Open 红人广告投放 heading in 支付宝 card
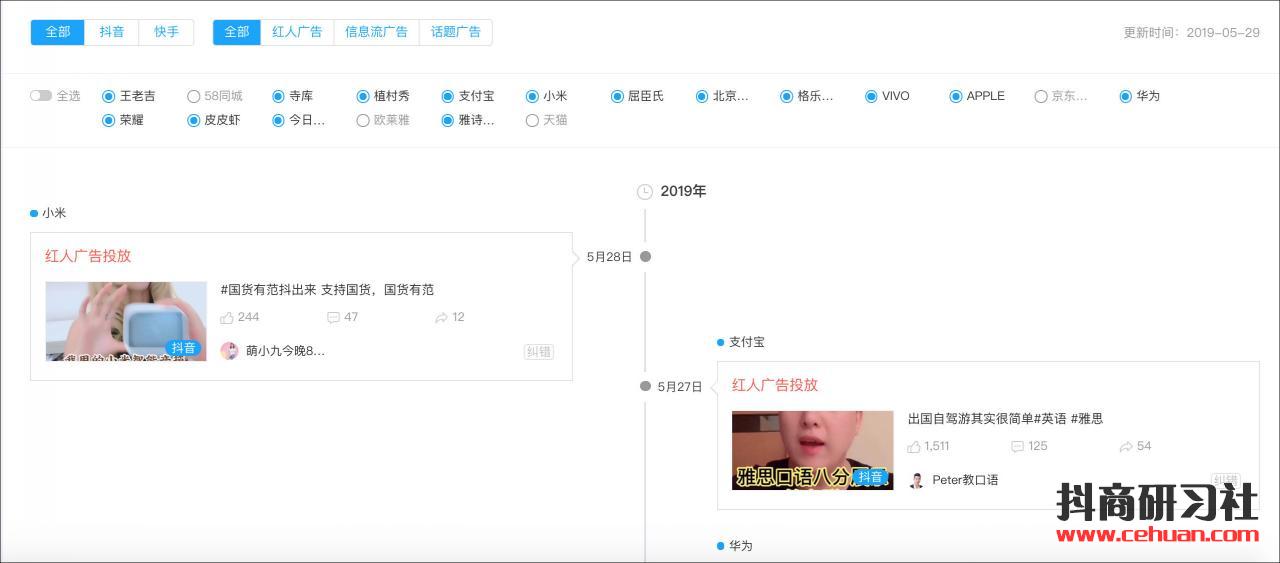This screenshot has height=563, width=1280. pos(775,385)
